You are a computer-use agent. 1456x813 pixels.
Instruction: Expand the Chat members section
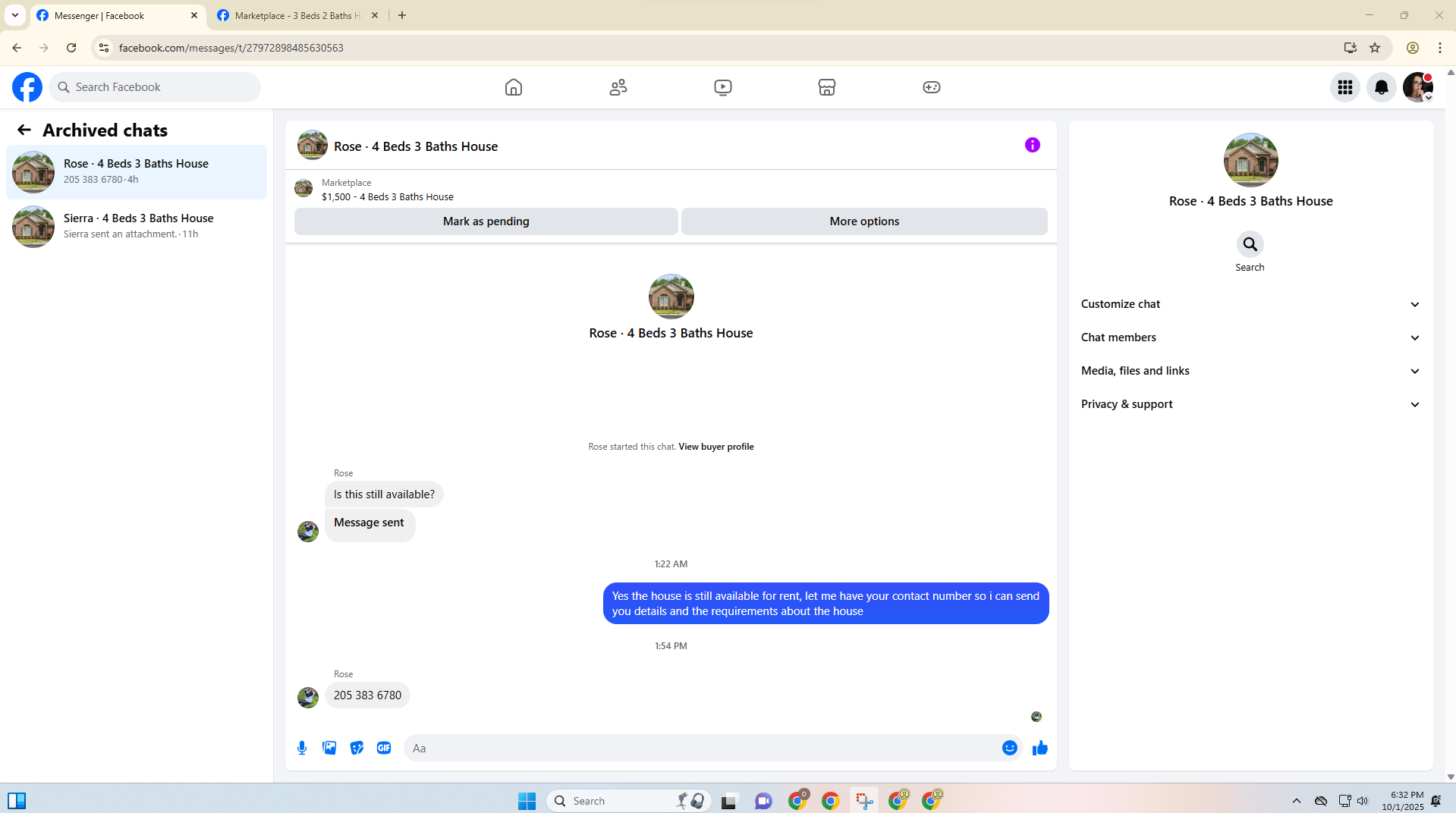(x=1250, y=337)
